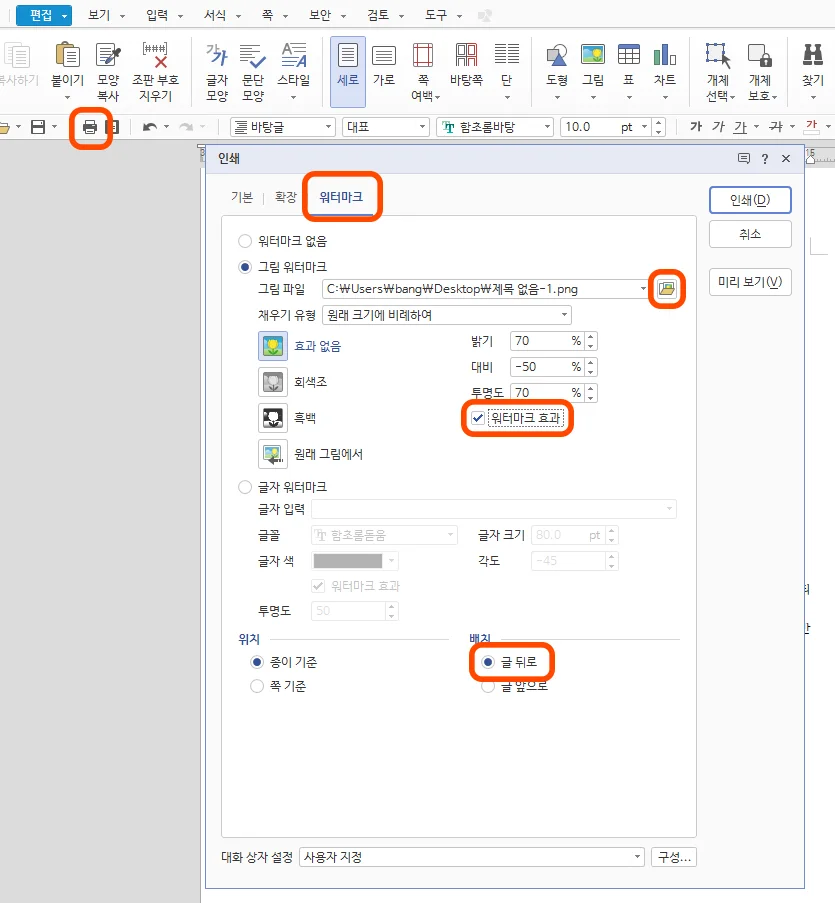This screenshot has width=835, height=903.
Task: Expand the 편집 menu dropdown arrow
Action: coord(64,16)
